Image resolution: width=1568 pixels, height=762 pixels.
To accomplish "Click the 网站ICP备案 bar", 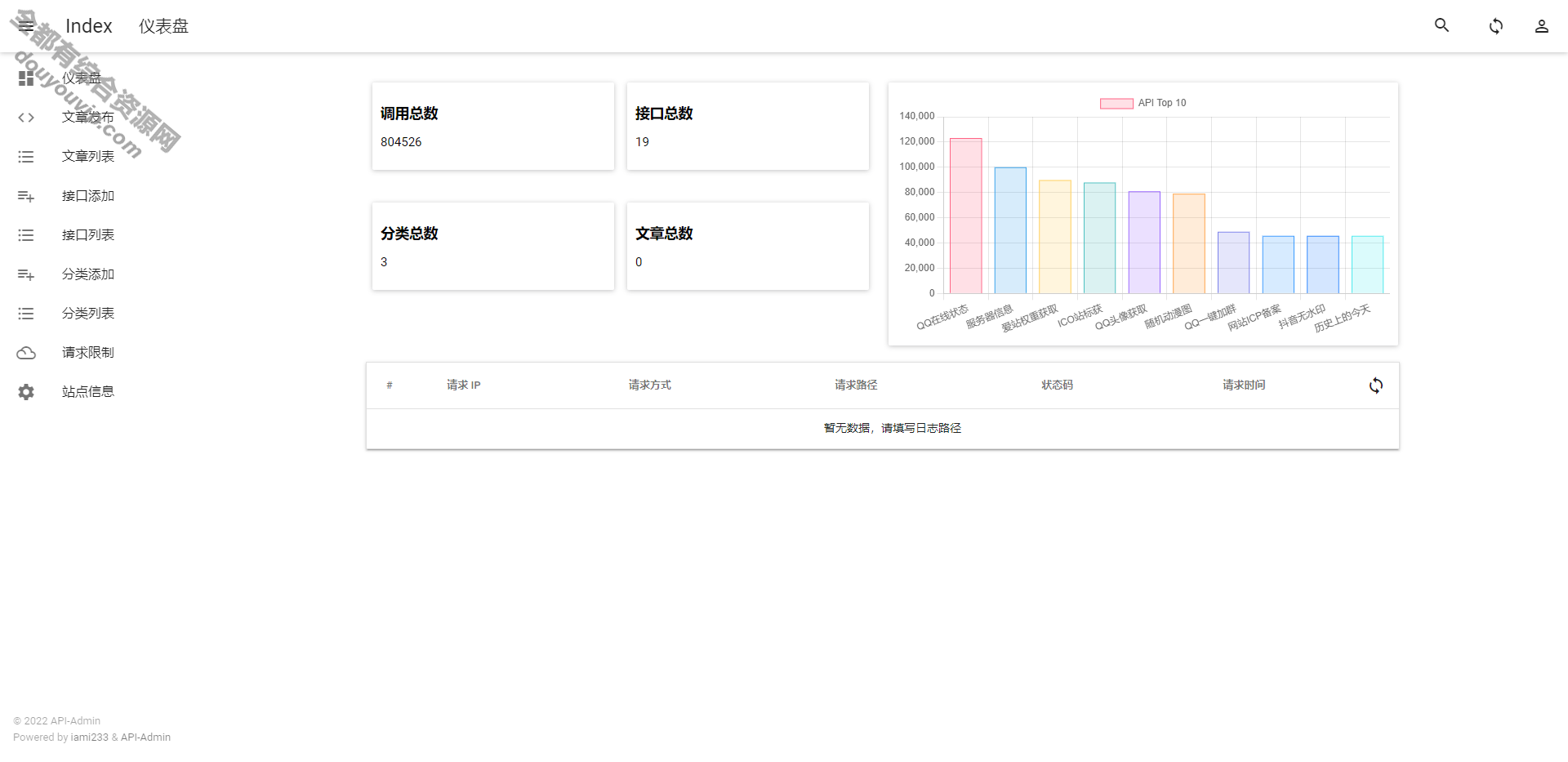I will pyautogui.click(x=1278, y=265).
